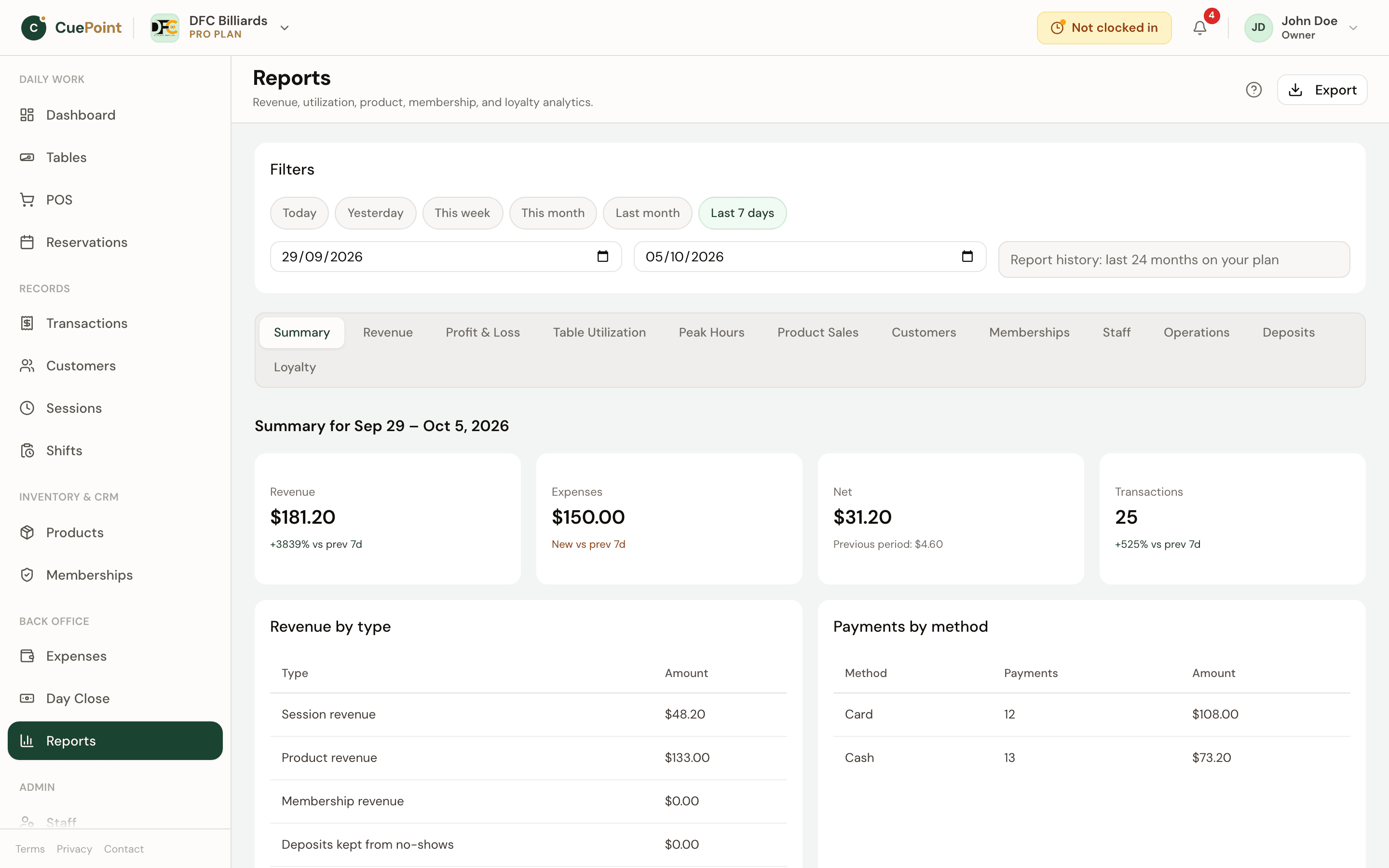Viewport: 1389px width, 868px height.
Task: Click the start date field 29/09/2026
Action: tap(446, 257)
